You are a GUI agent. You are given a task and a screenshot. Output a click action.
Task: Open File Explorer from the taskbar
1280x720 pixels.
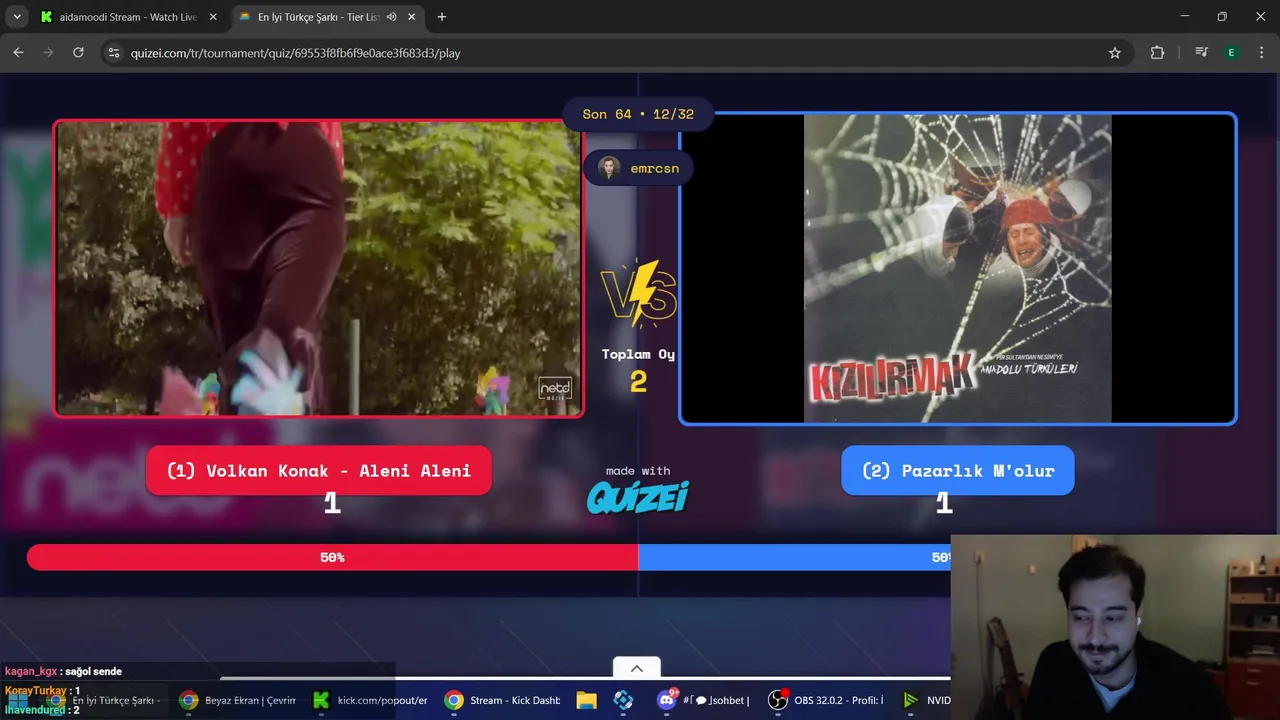586,700
